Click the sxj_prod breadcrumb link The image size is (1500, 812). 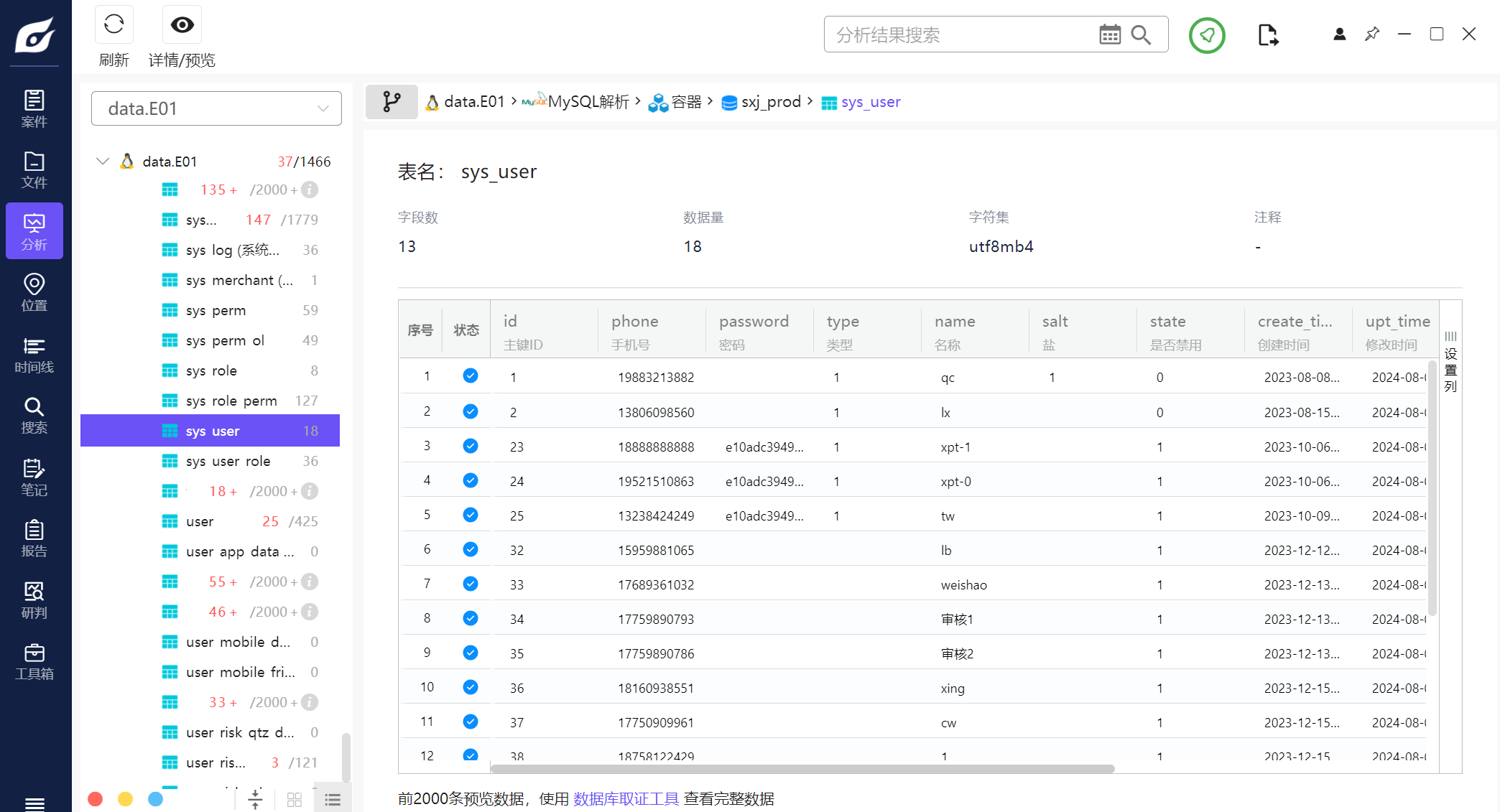770,102
